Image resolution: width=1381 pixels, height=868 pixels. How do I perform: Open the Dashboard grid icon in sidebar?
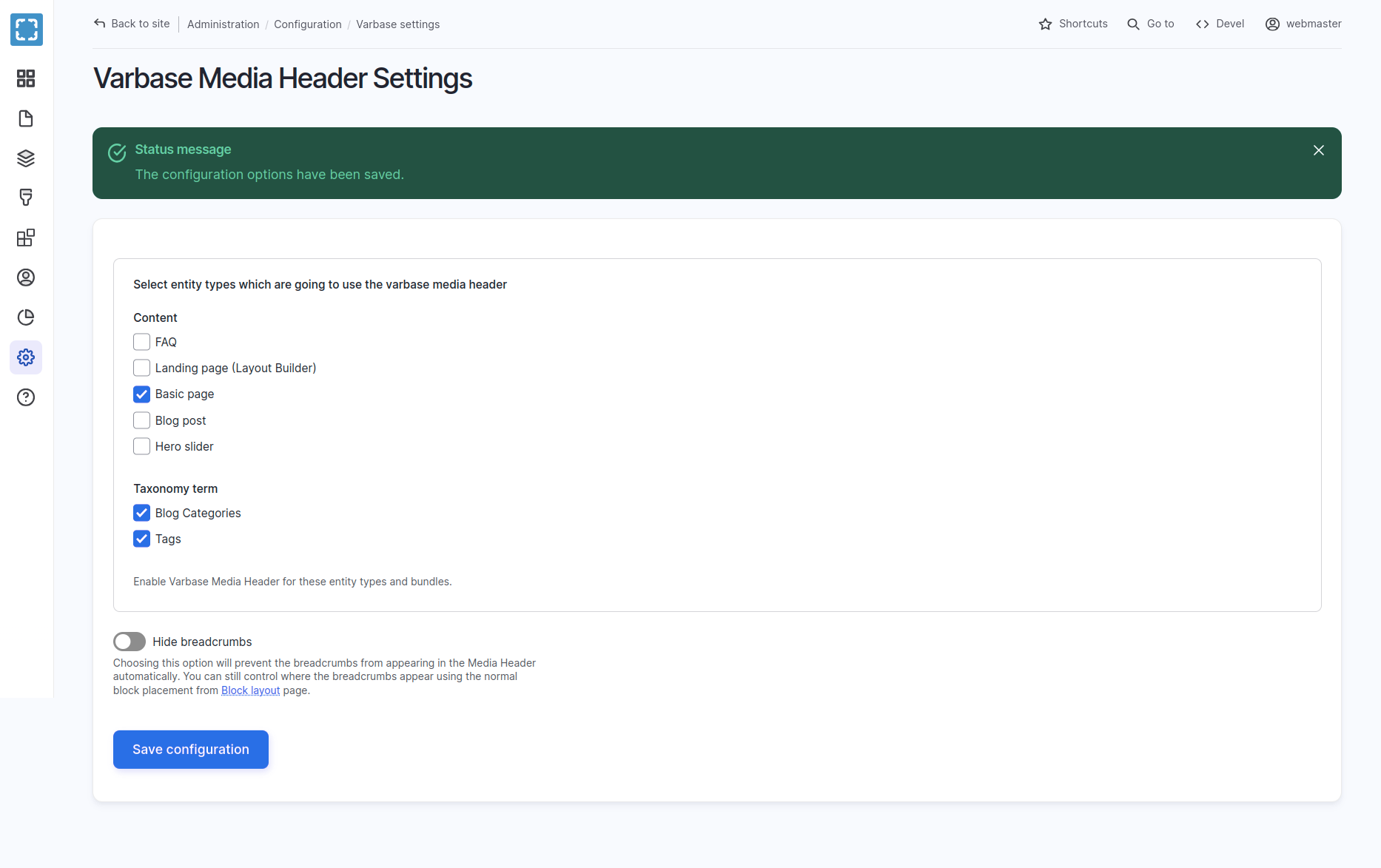click(x=26, y=78)
